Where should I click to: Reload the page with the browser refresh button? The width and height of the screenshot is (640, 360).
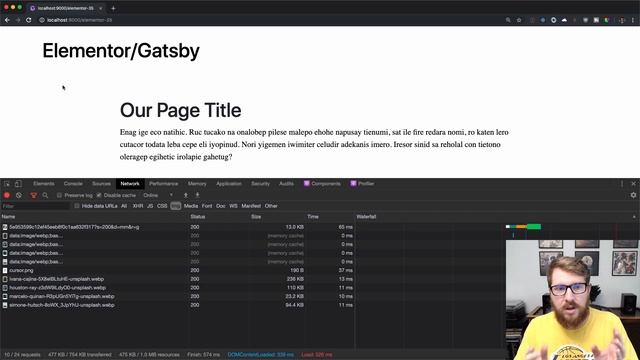point(29,20)
